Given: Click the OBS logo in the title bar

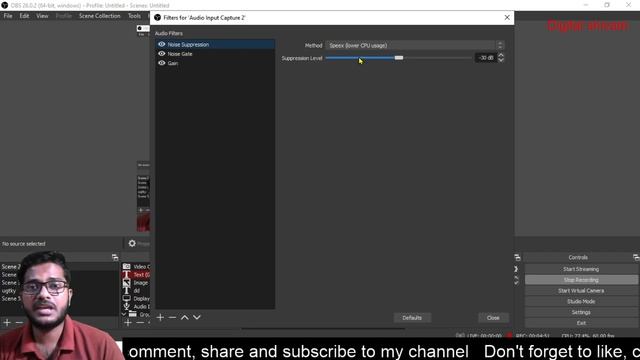Looking at the screenshot, I should [x=4, y=5].
